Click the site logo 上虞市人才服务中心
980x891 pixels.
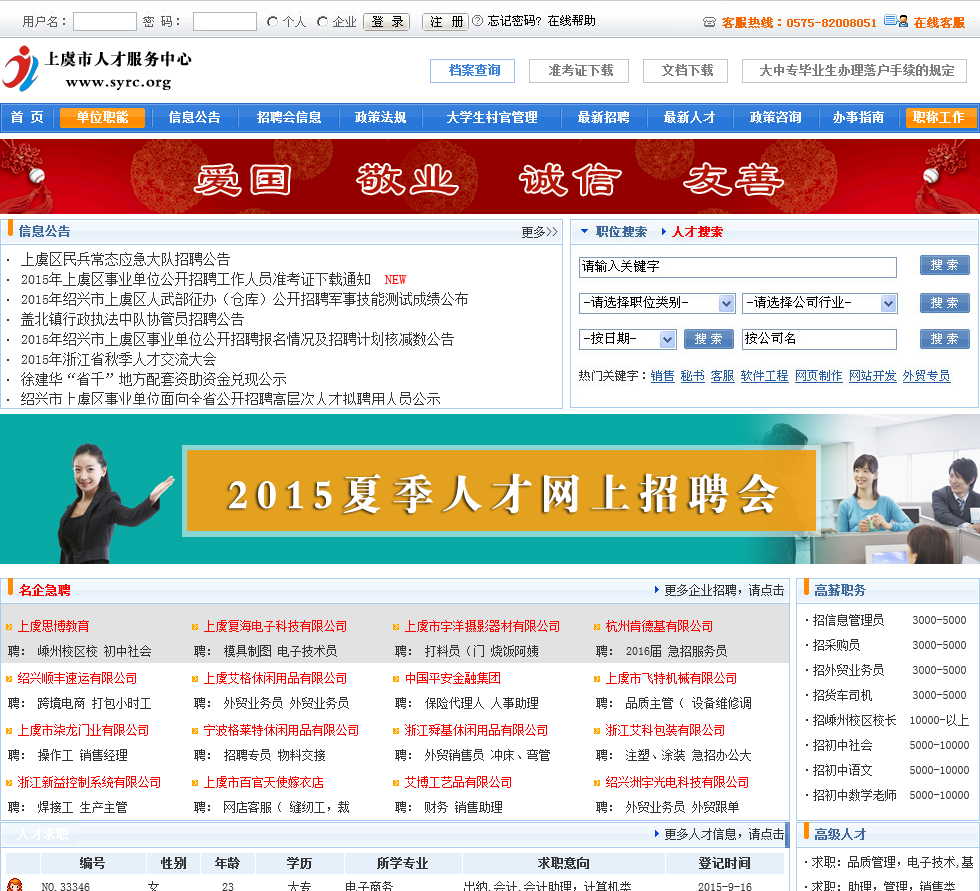(x=98, y=69)
